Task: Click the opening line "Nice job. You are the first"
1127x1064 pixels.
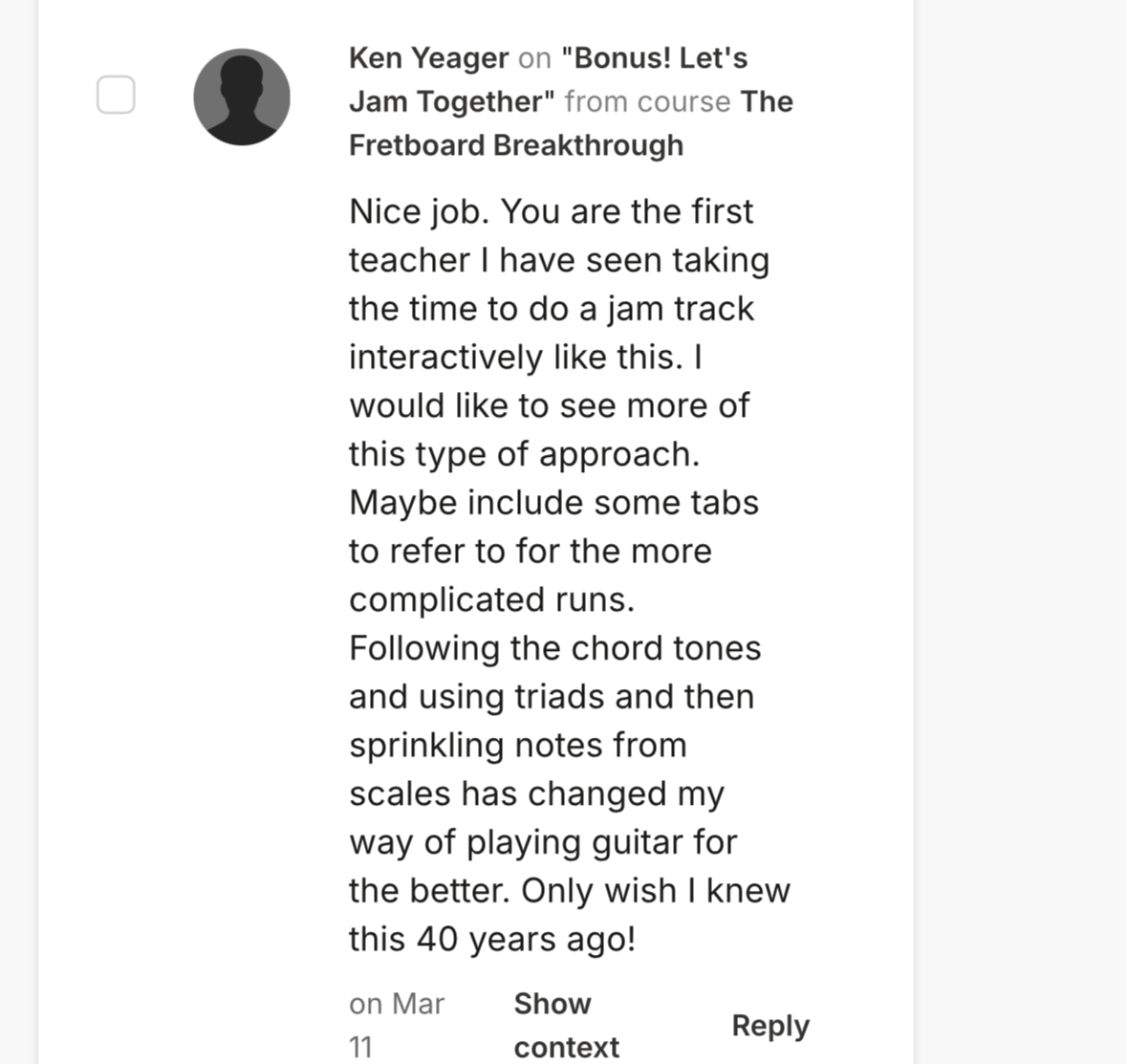Action: click(x=551, y=211)
